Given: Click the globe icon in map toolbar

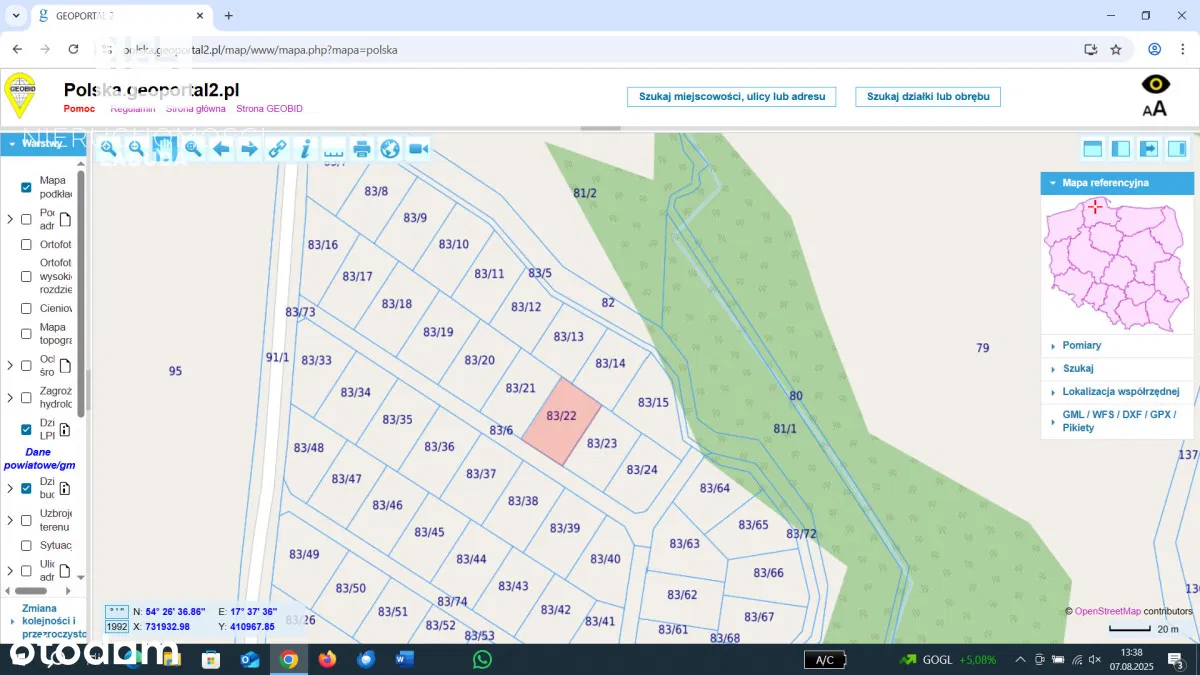Looking at the screenshot, I should [390, 149].
